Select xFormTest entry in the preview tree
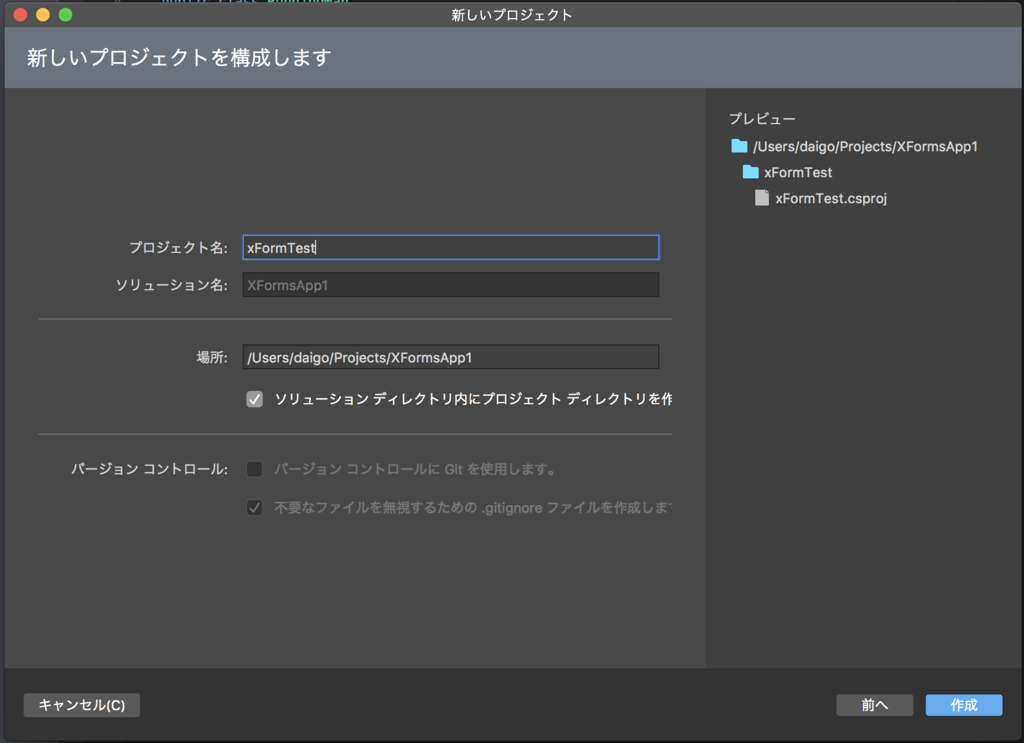This screenshot has width=1024, height=743. click(802, 172)
